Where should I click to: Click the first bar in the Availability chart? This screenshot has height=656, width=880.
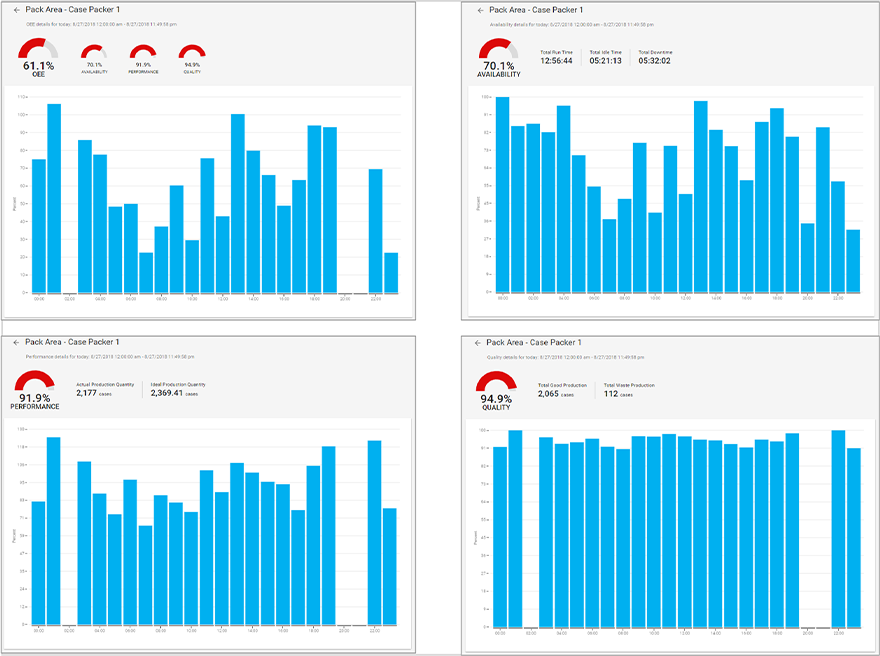502,194
